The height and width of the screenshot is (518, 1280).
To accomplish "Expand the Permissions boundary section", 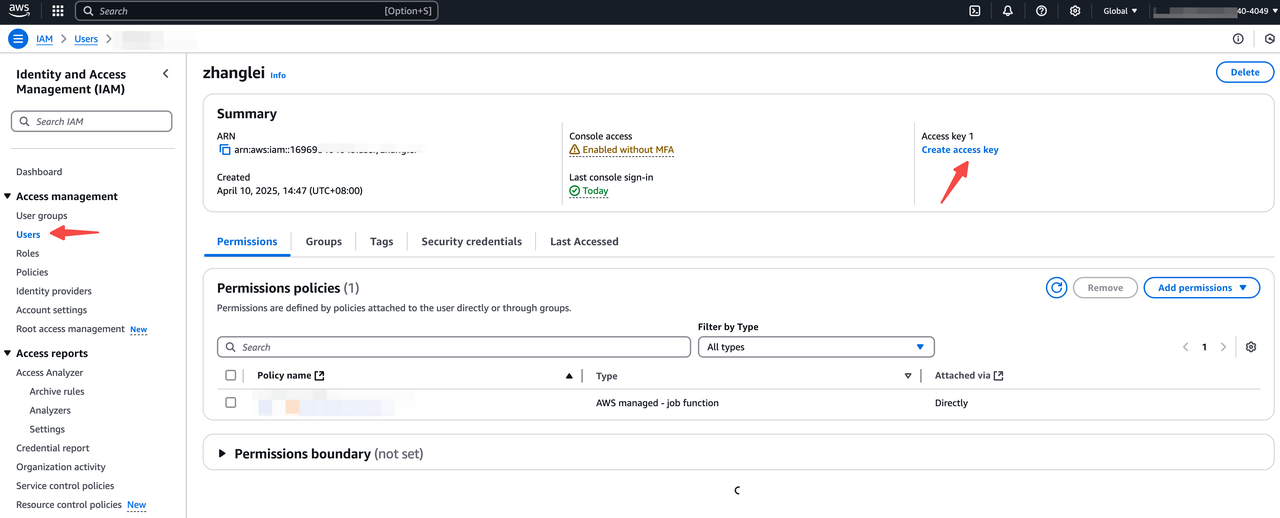I will (223, 454).
